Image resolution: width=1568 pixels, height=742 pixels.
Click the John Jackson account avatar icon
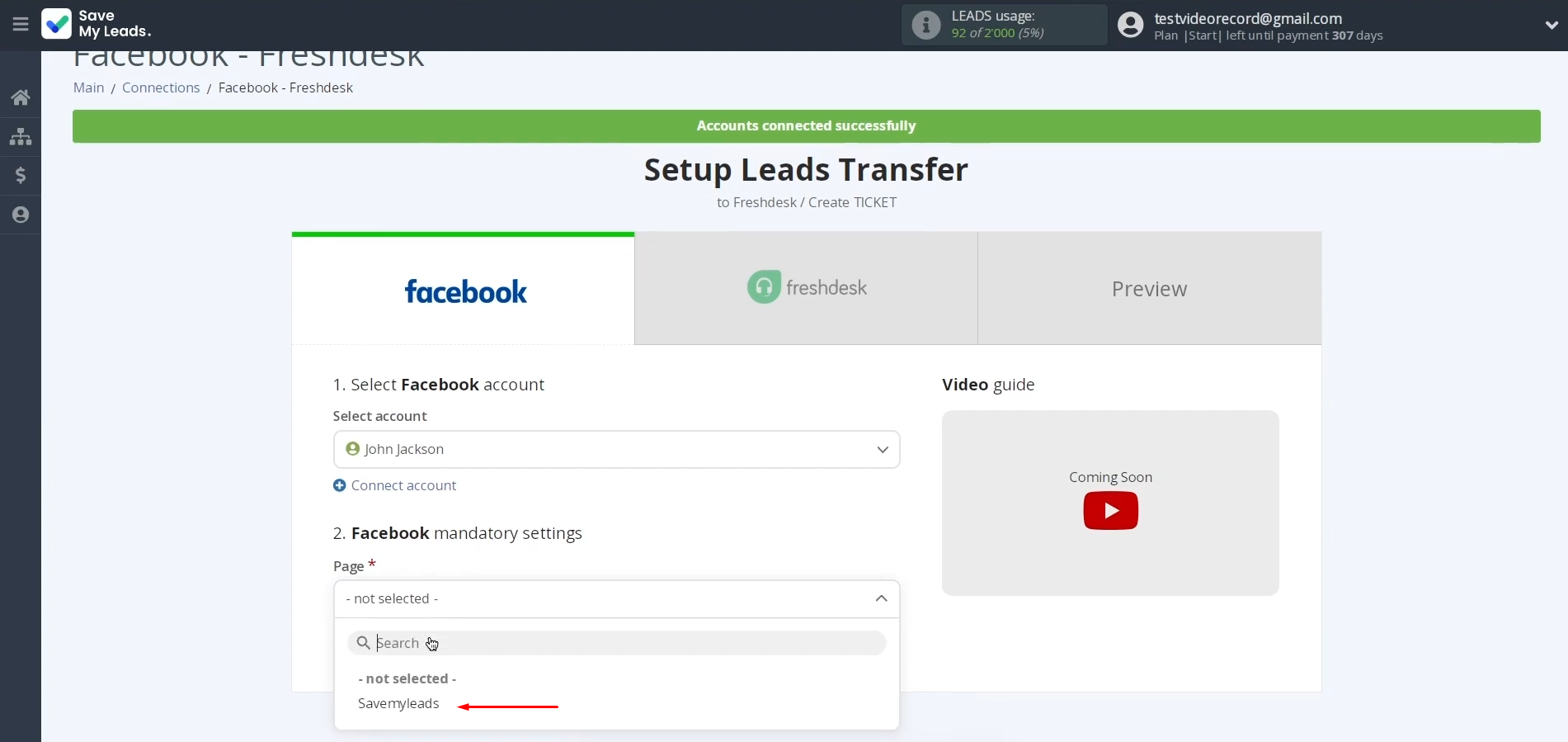(x=353, y=449)
